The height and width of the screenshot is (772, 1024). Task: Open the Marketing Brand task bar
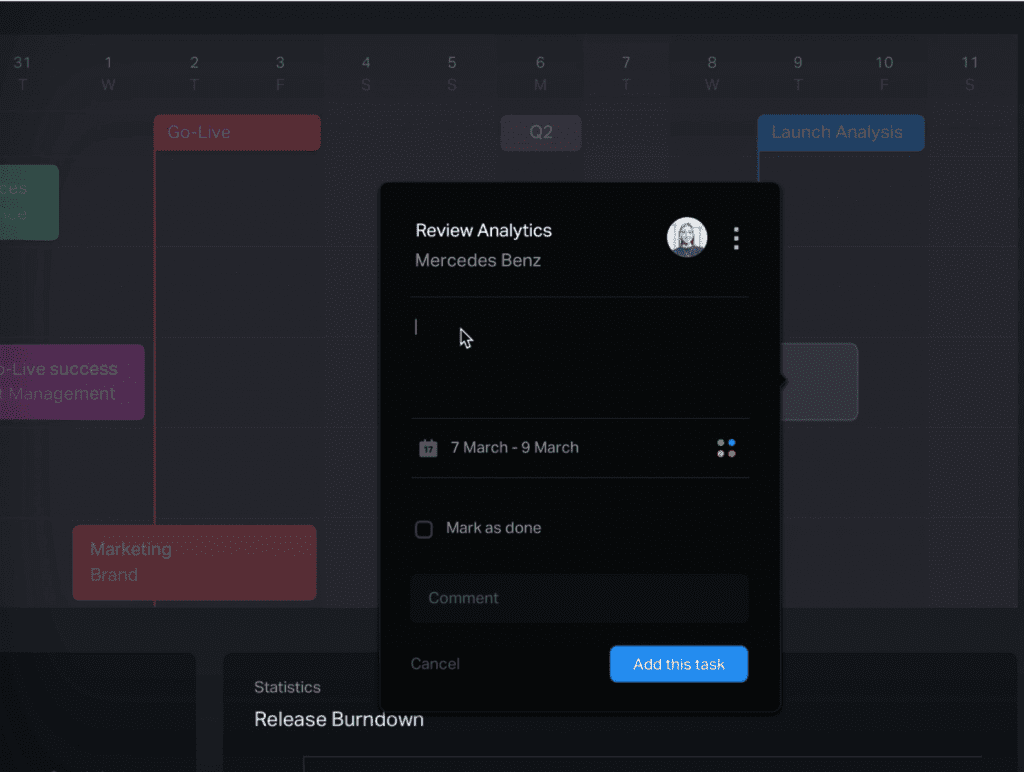tap(194, 562)
